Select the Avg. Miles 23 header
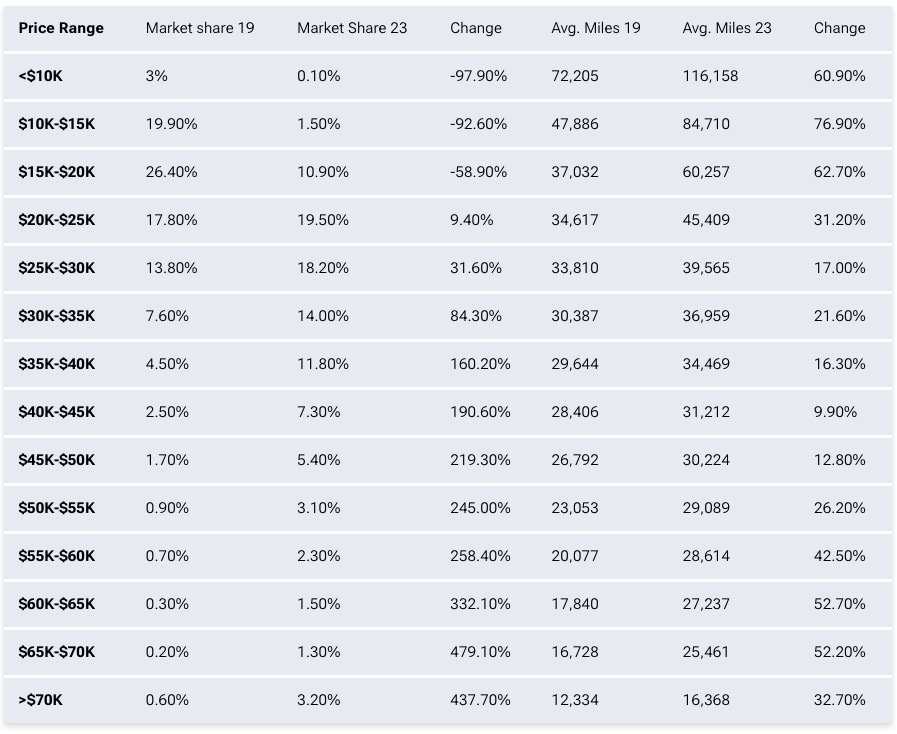Image resolution: width=897 pixels, height=734 pixels. [x=727, y=28]
